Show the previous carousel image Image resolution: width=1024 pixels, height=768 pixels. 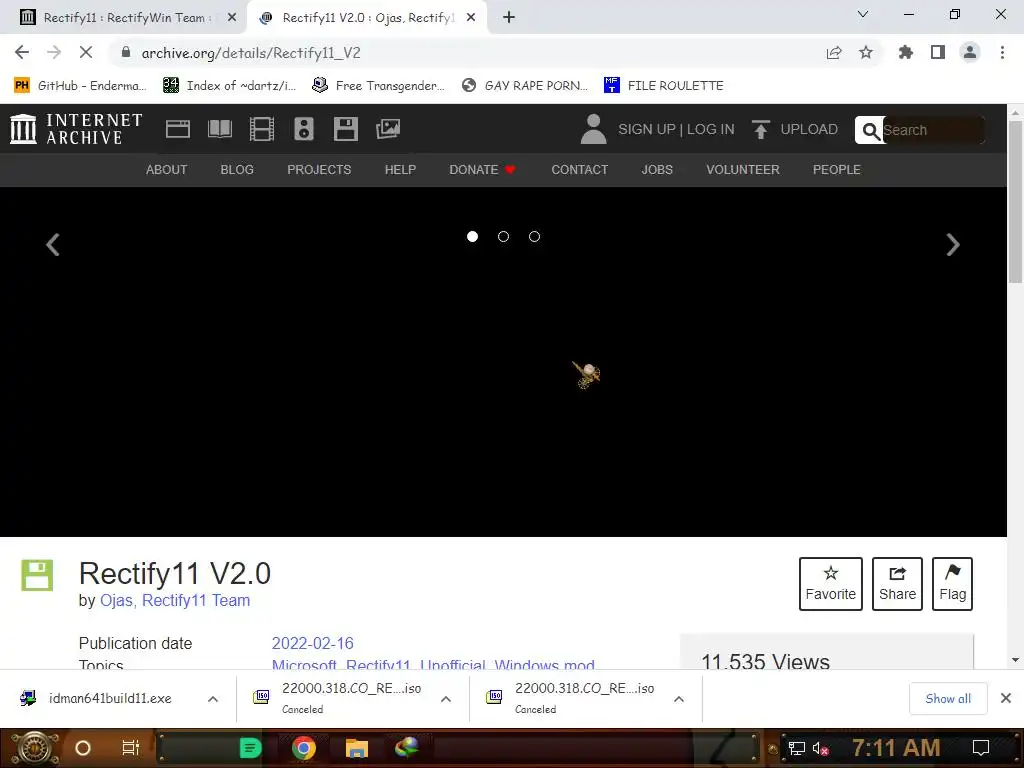point(53,245)
